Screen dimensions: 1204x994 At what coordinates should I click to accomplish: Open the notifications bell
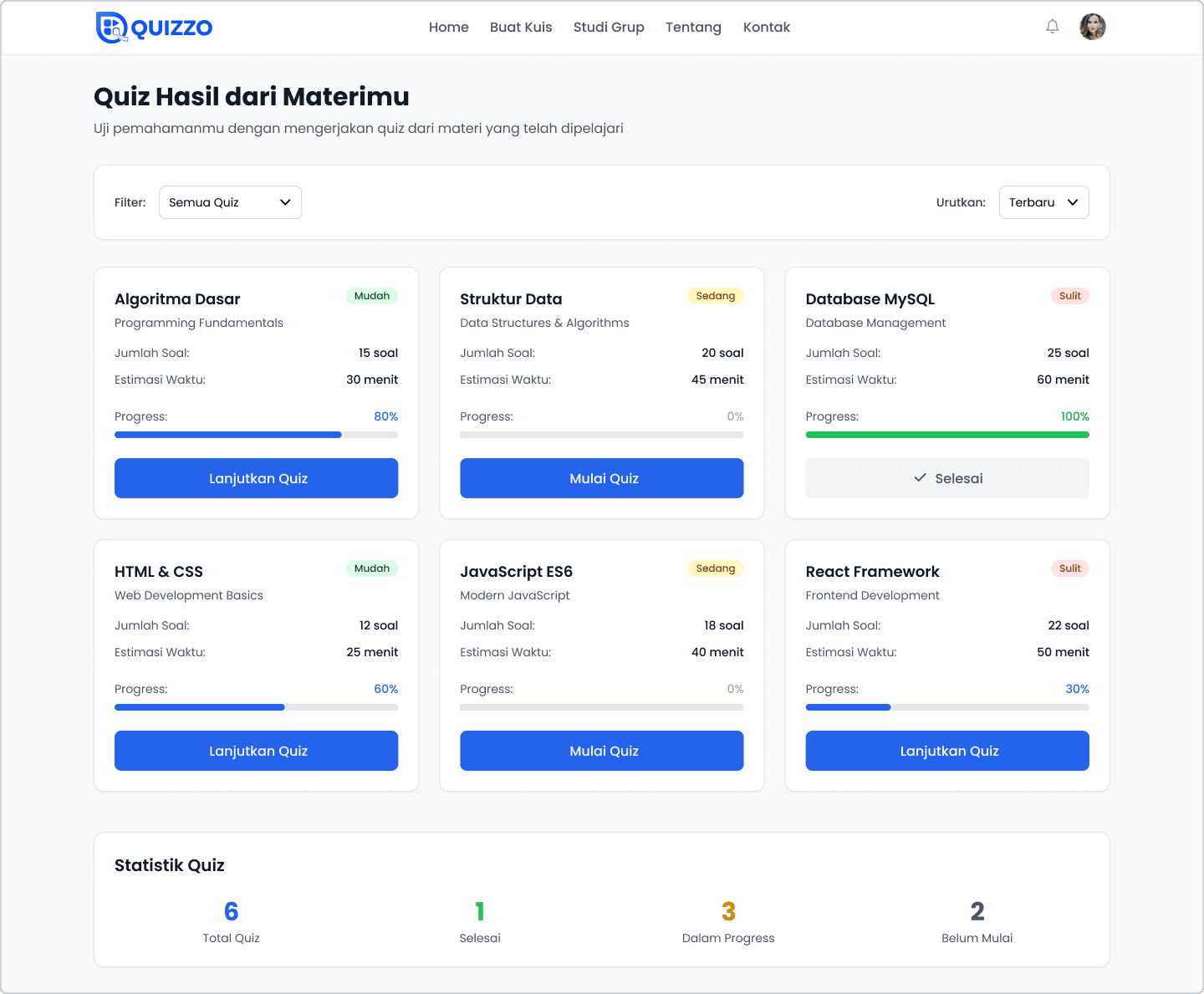(x=1053, y=27)
